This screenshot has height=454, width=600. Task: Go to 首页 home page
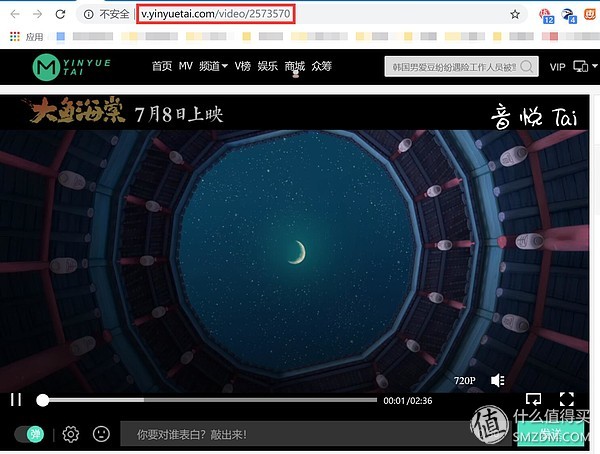[x=162, y=66]
